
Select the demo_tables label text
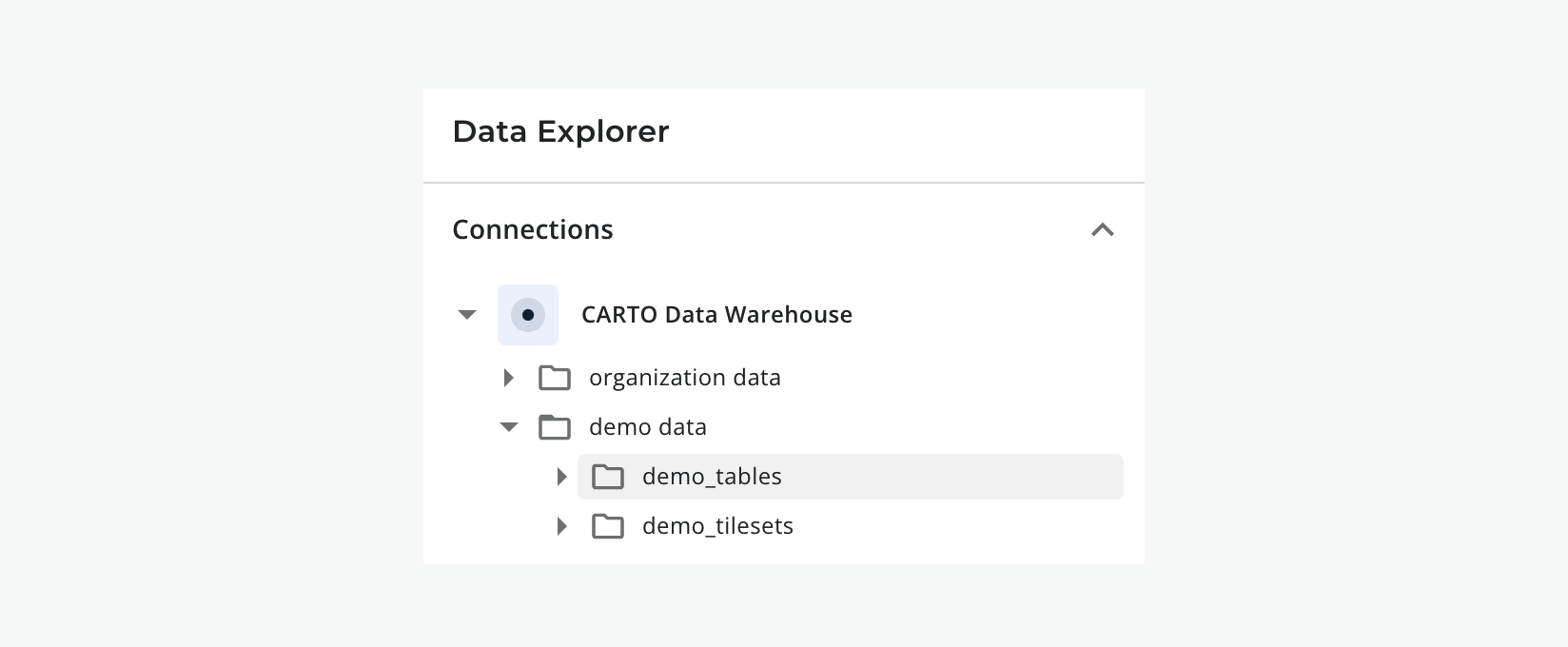tap(712, 477)
